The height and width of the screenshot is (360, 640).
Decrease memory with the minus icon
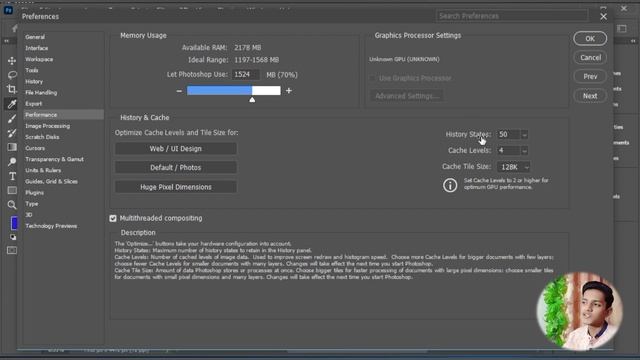click(179, 91)
